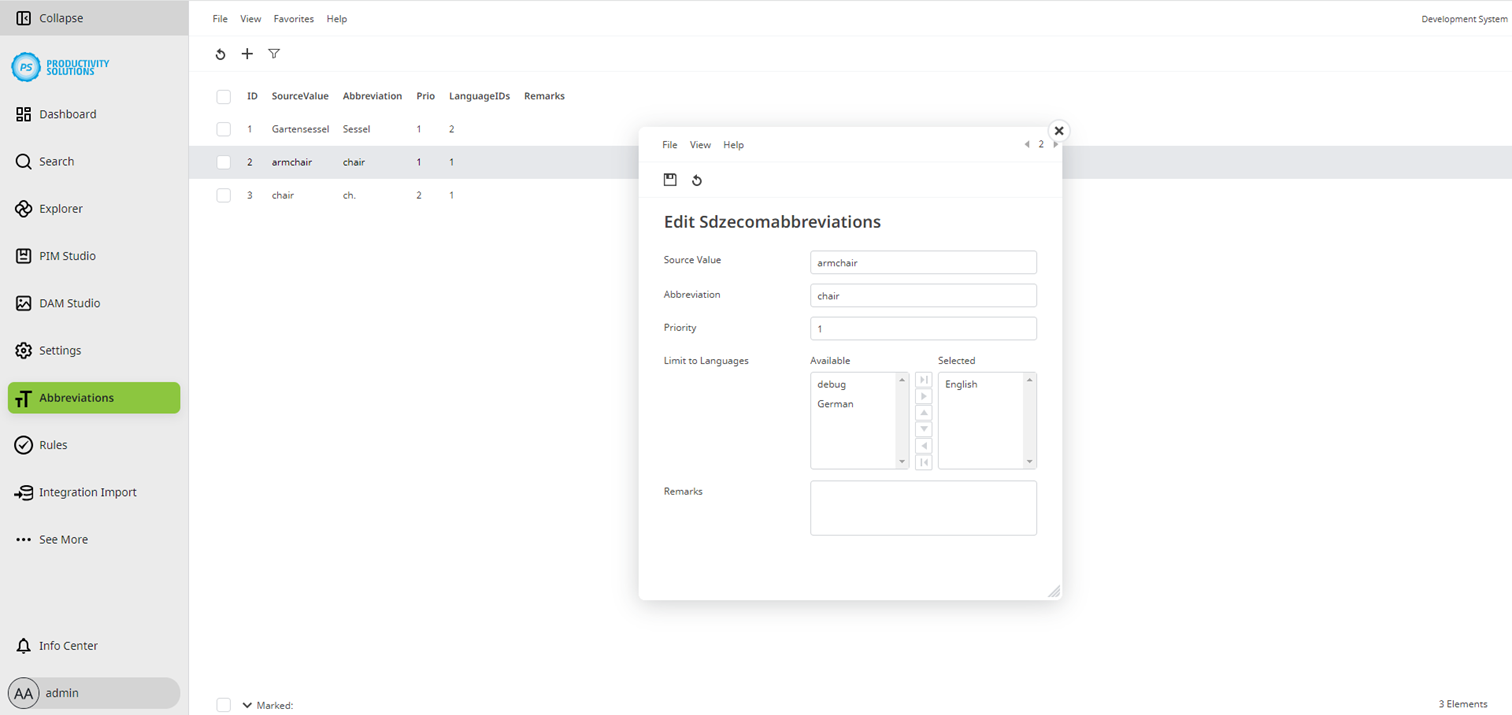Image resolution: width=1512 pixels, height=715 pixels.
Task: Click the Dashboard link in the sidebar
Action: (68, 113)
